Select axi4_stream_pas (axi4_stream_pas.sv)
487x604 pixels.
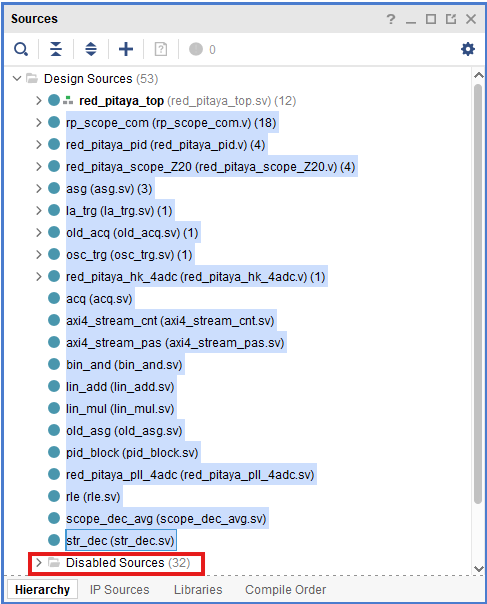click(176, 342)
